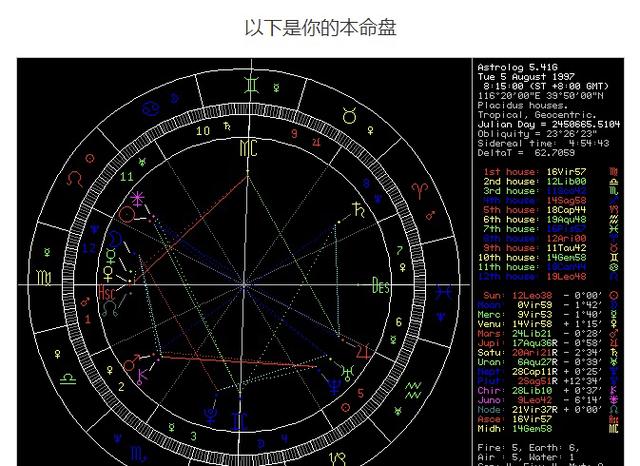
Task: Select the blue Neptune trident glyph
Action: 334,386
